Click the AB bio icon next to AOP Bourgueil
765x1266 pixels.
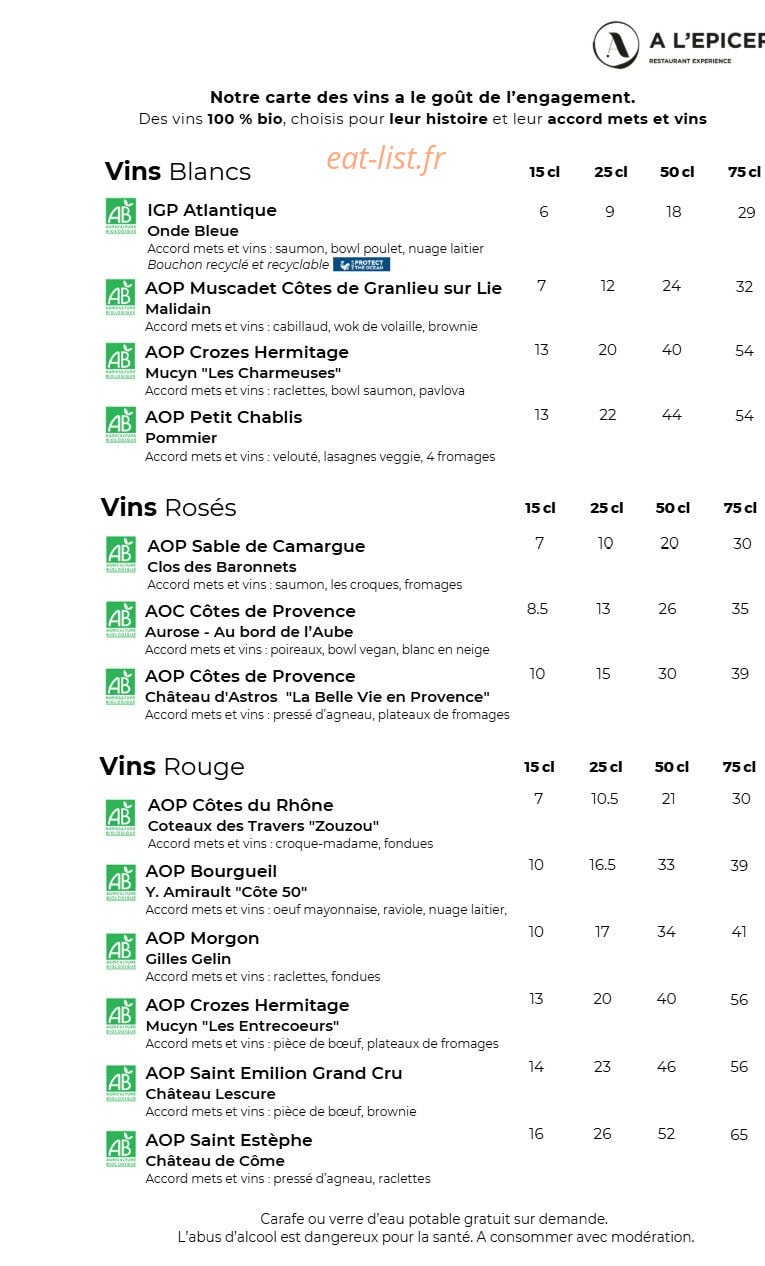(x=121, y=883)
